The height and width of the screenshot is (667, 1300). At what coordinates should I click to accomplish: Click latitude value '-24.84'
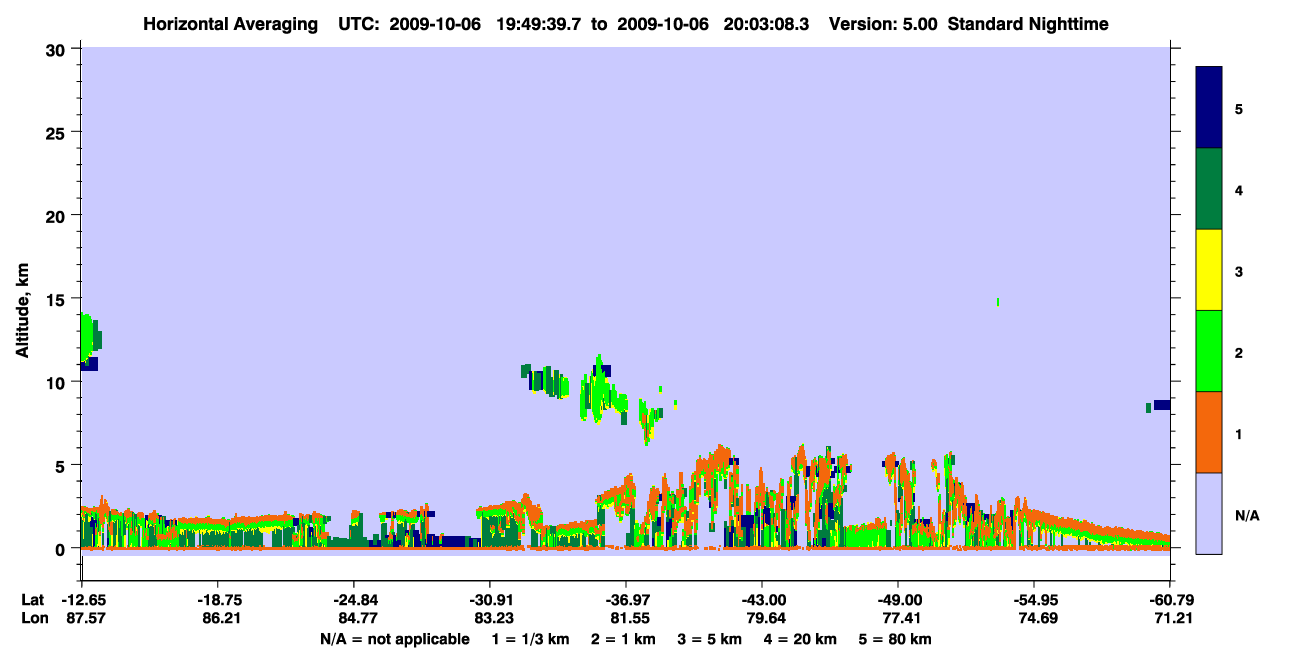pyautogui.click(x=354, y=600)
